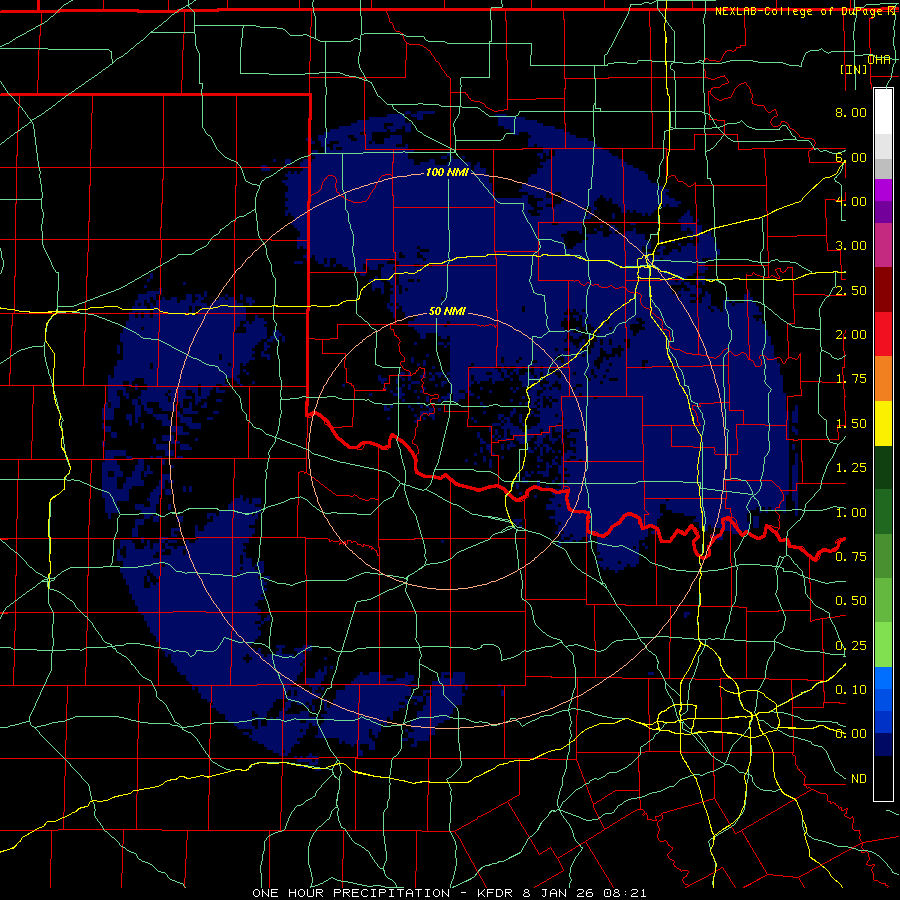Click the 0.75 legend value
The height and width of the screenshot is (900, 900).
pyautogui.click(x=851, y=557)
